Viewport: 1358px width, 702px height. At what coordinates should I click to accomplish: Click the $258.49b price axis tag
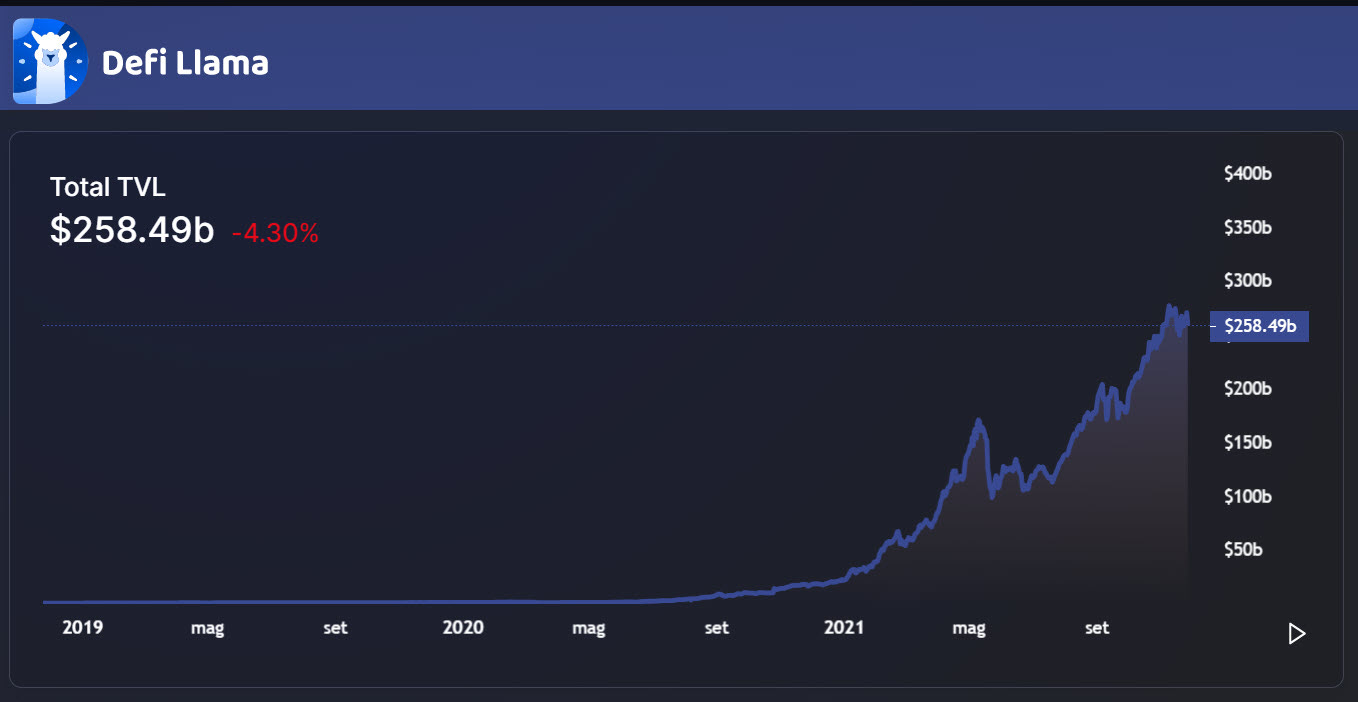point(1260,326)
